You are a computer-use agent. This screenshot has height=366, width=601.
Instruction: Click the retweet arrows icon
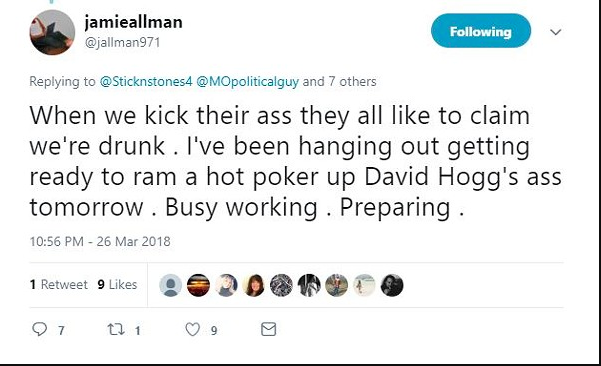(x=116, y=329)
